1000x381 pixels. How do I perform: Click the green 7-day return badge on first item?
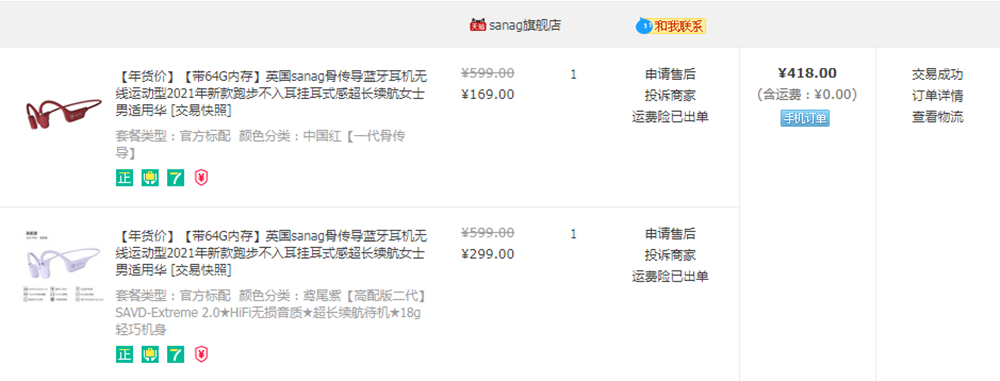click(175, 178)
